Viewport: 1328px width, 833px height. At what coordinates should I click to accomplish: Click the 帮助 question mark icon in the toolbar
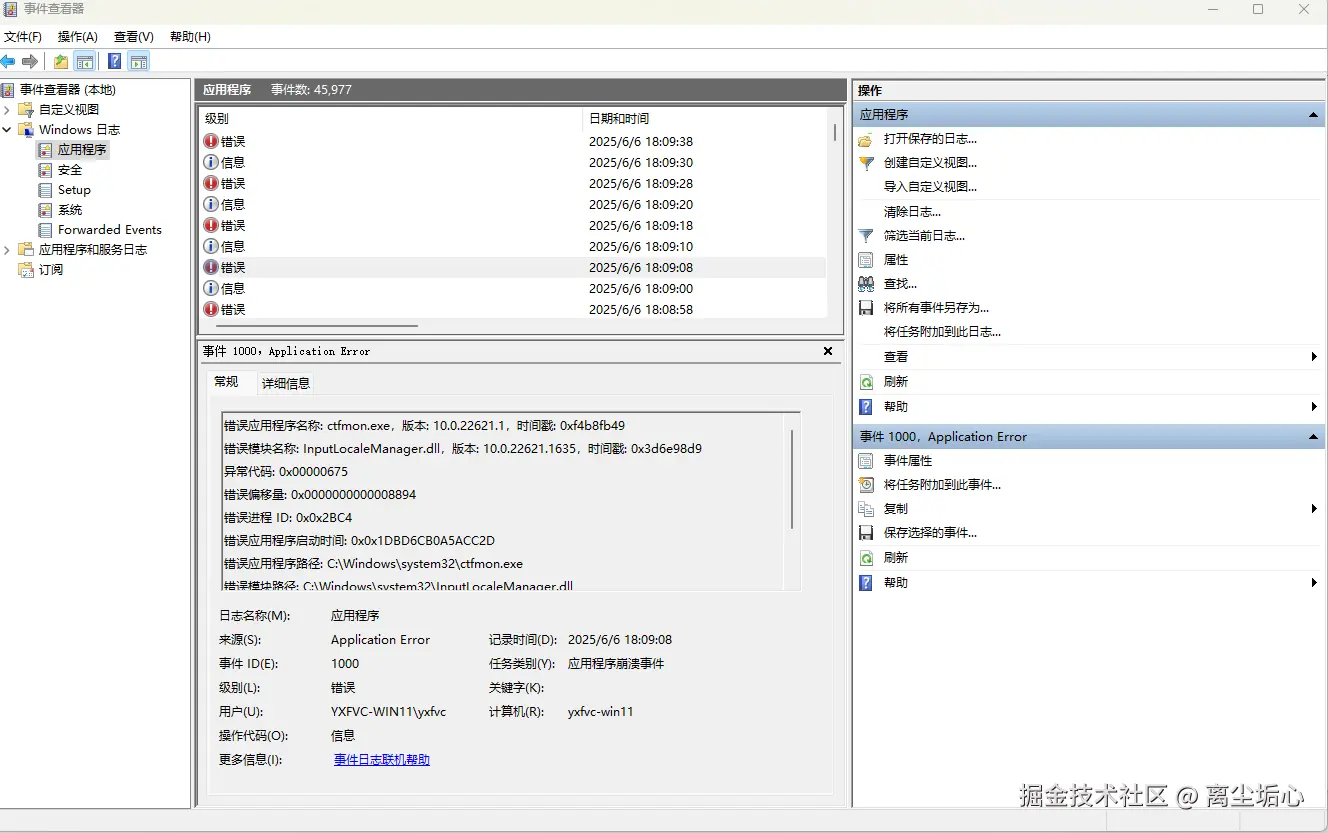[113, 61]
